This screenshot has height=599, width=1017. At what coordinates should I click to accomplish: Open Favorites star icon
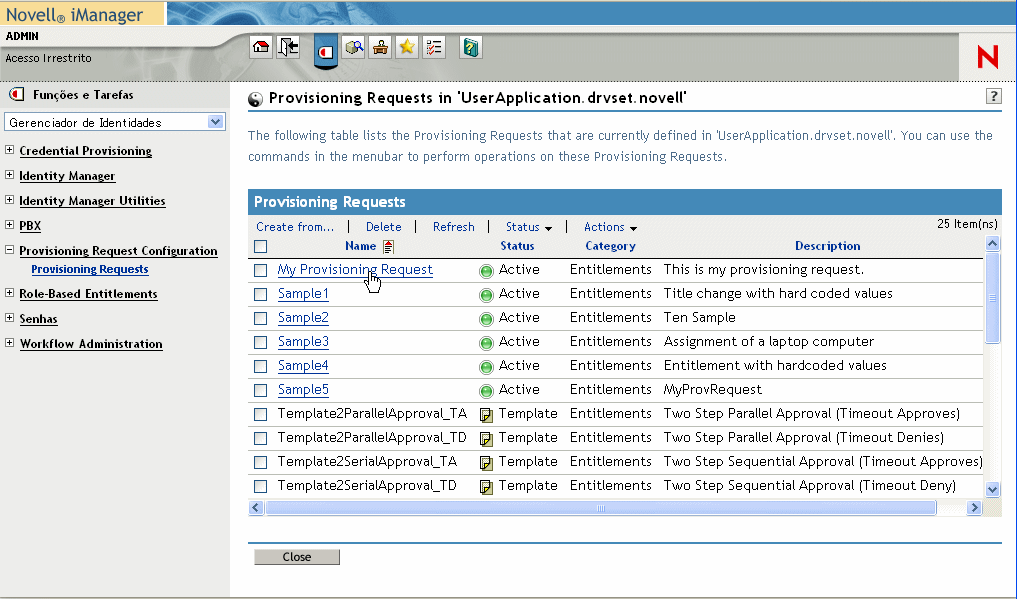tap(406, 47)
